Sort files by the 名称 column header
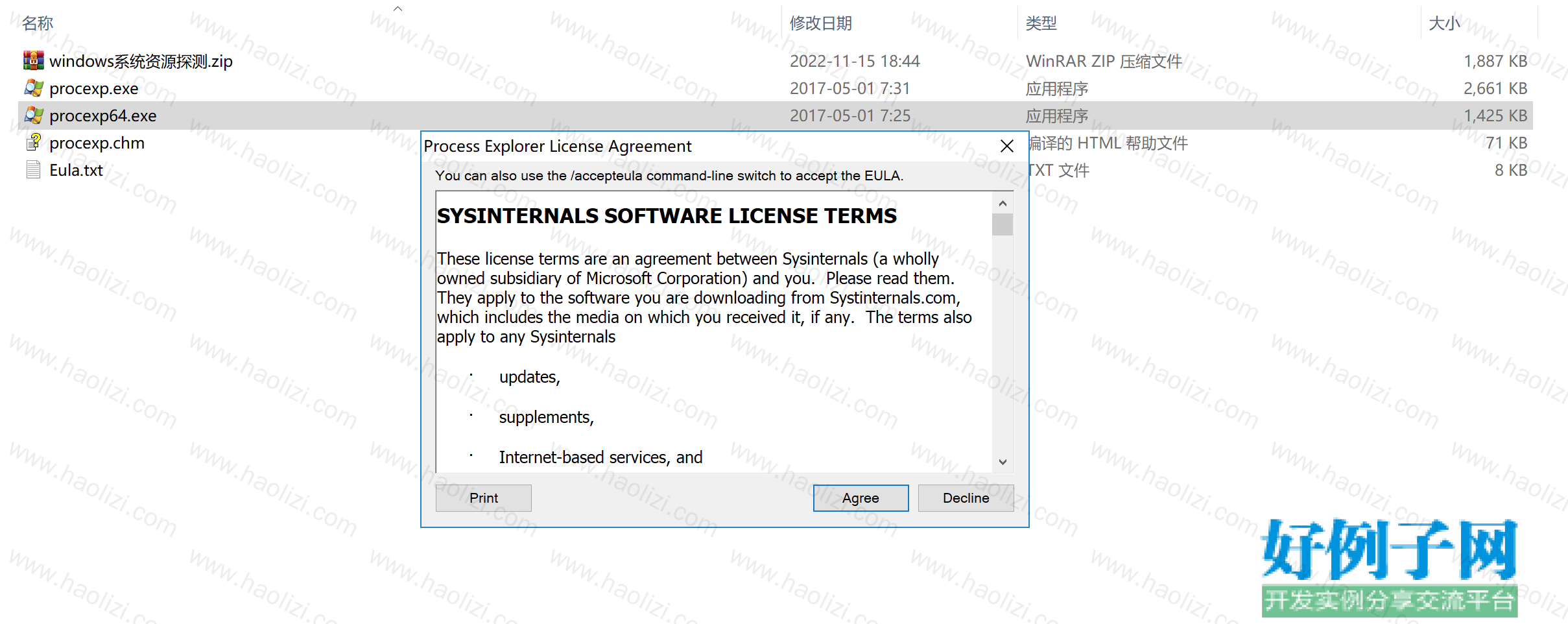 (38, 23)
